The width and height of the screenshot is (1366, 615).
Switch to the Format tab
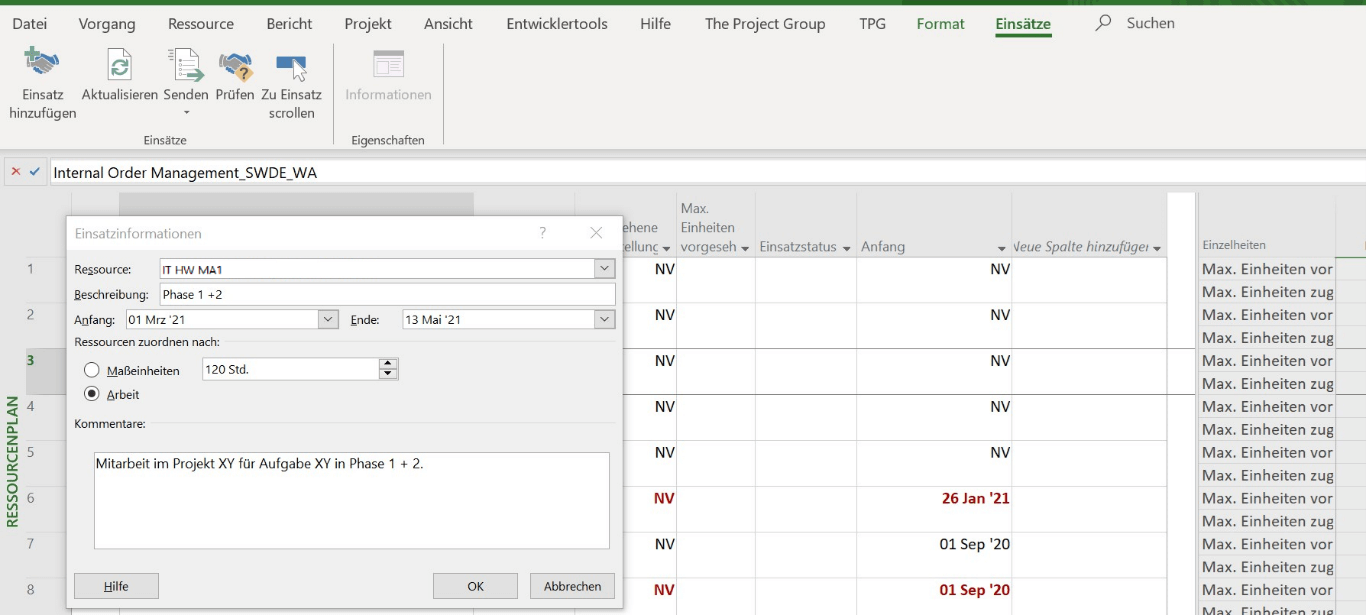940,23
